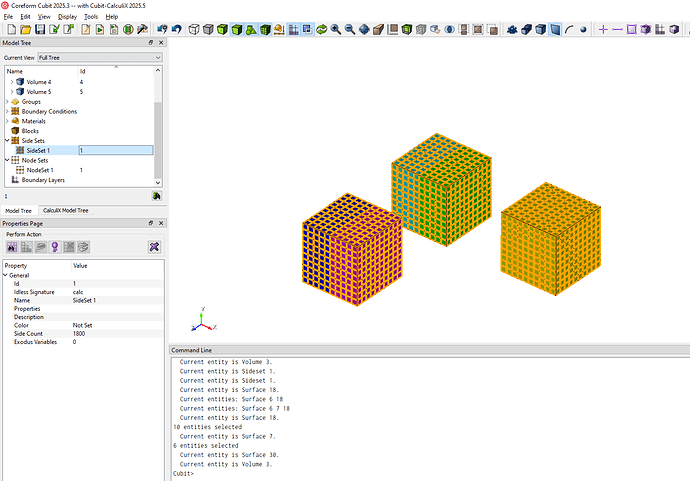Switch to the CalculiX Model Tree tab
Viewport: 690px width, 481px height.
pos(66,210)
